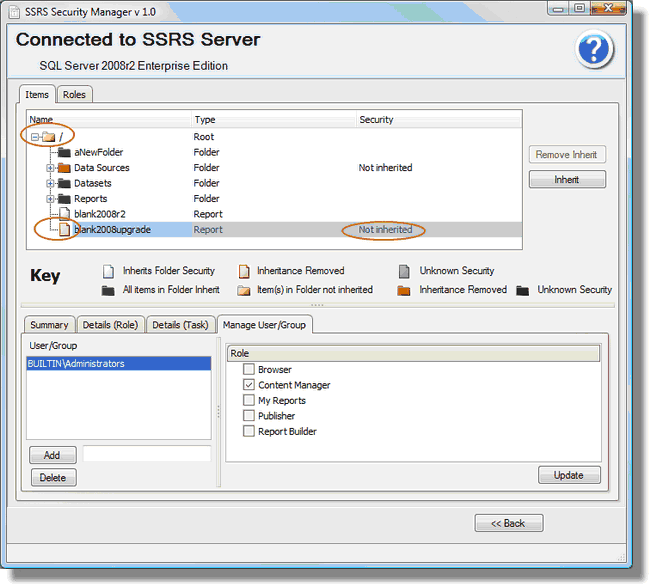Open the Details (Role) tab

coord(110,325)
